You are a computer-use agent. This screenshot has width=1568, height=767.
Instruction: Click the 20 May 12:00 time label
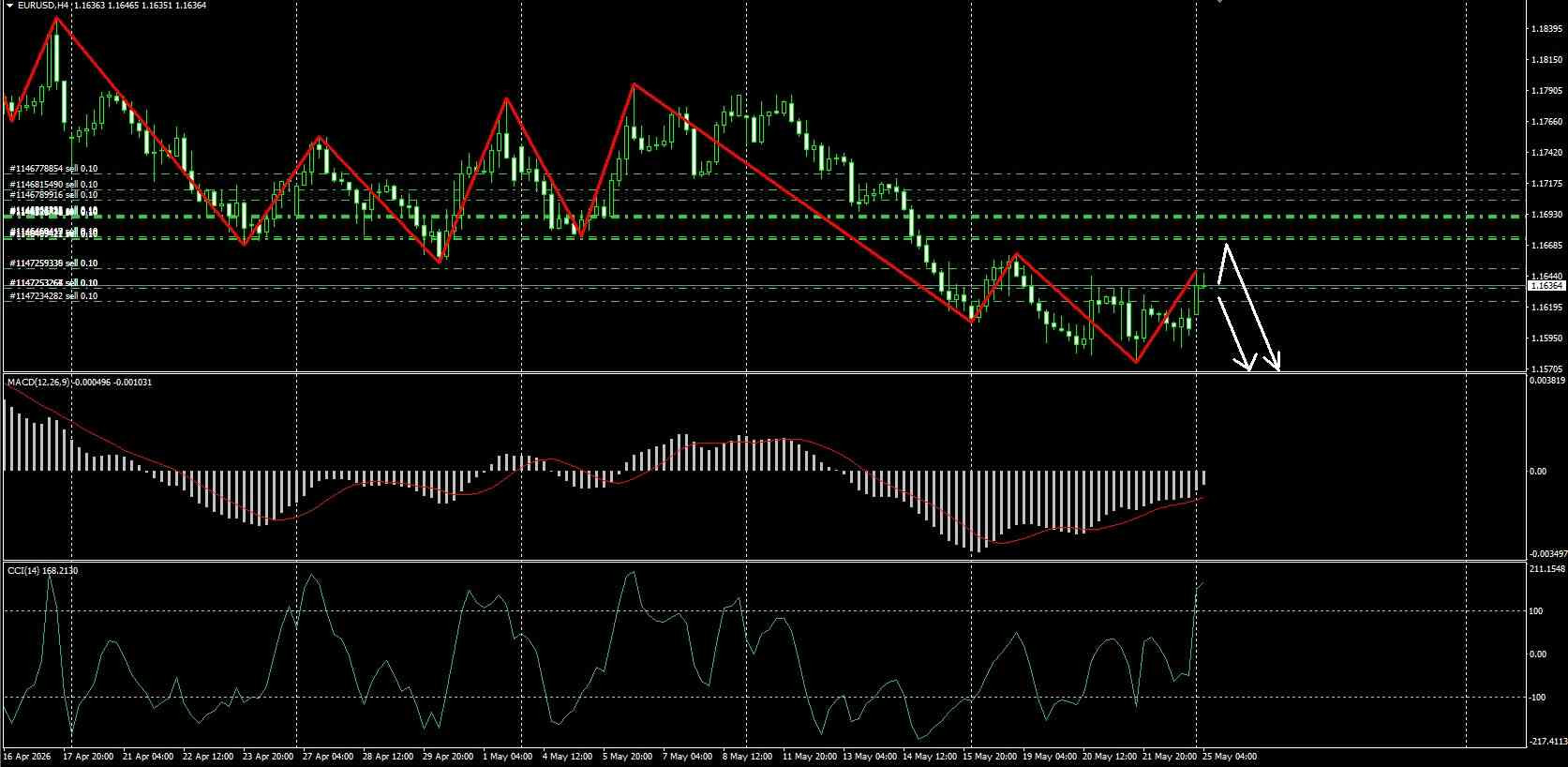point(1112,756)
